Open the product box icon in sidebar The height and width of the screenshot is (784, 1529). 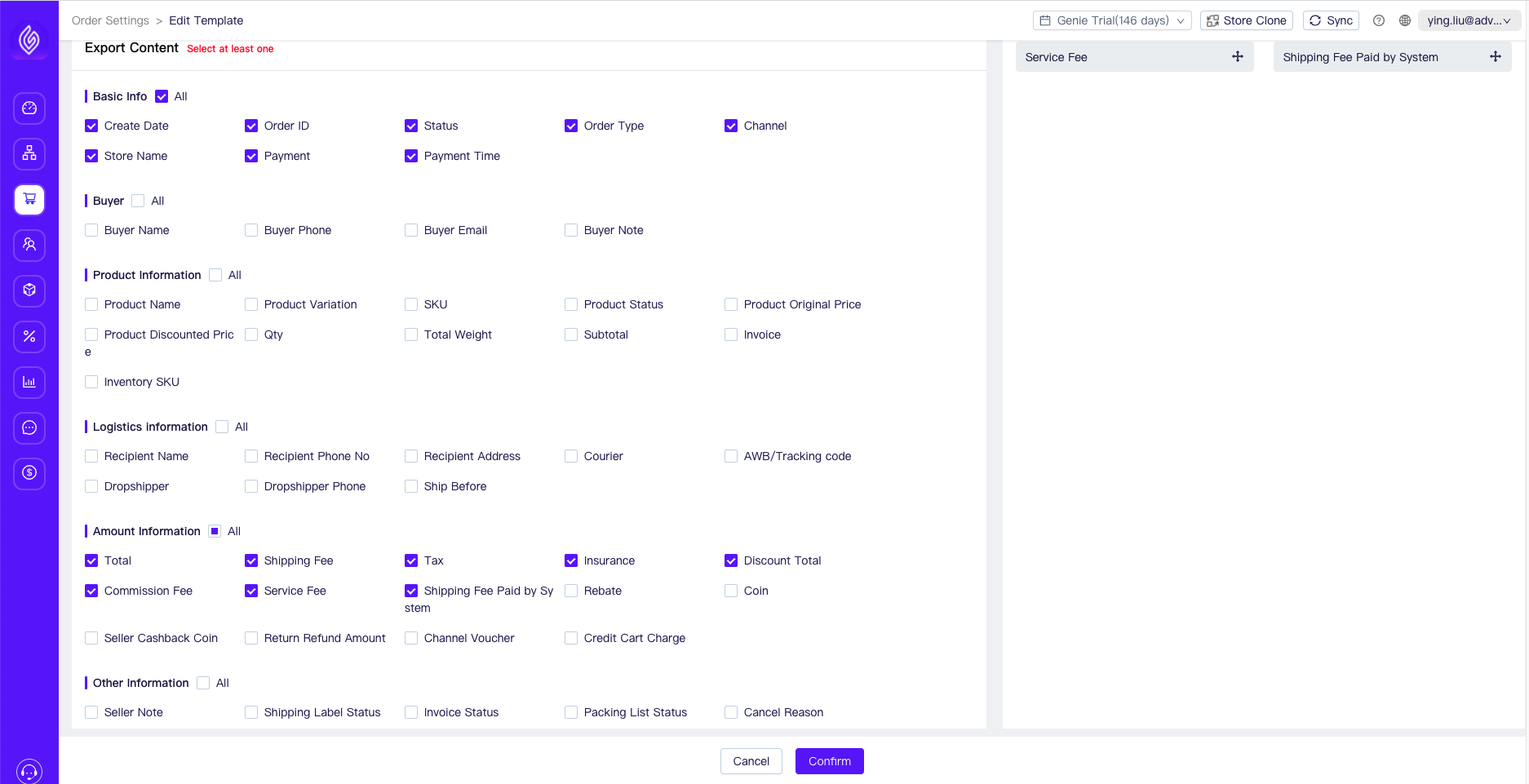pos(29,290)
